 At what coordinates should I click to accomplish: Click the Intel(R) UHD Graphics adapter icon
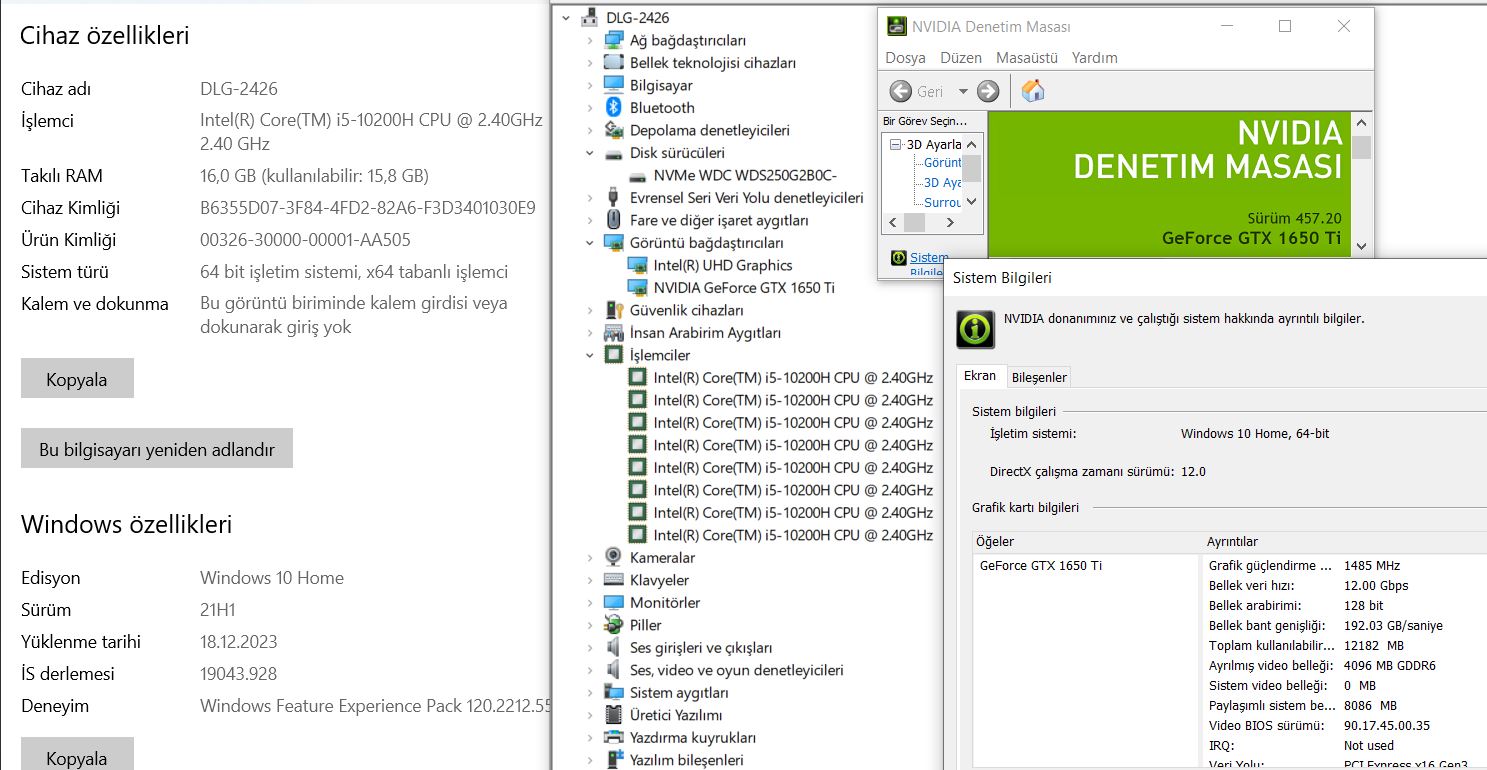click(x=637, y=266)
